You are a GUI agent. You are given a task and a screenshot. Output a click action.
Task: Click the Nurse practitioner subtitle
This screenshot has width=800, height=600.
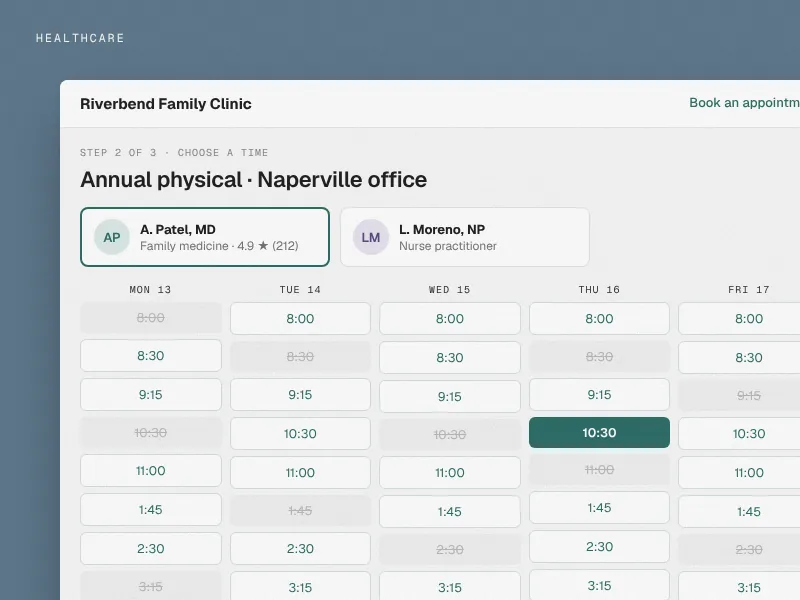tap(448, 246)
